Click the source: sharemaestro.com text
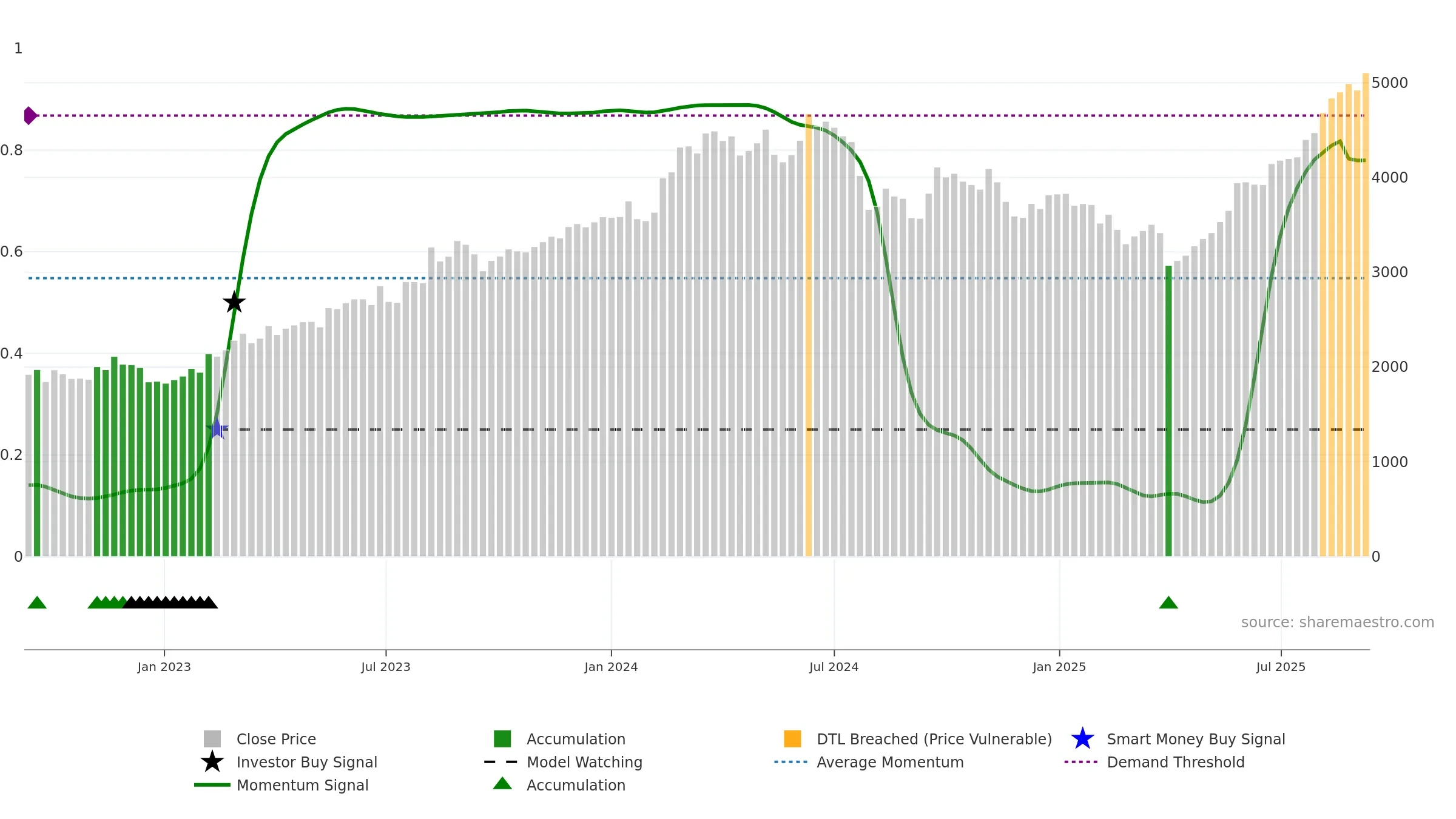Viewport: 1456px width, 819px height. click(x=1338, y=622)
